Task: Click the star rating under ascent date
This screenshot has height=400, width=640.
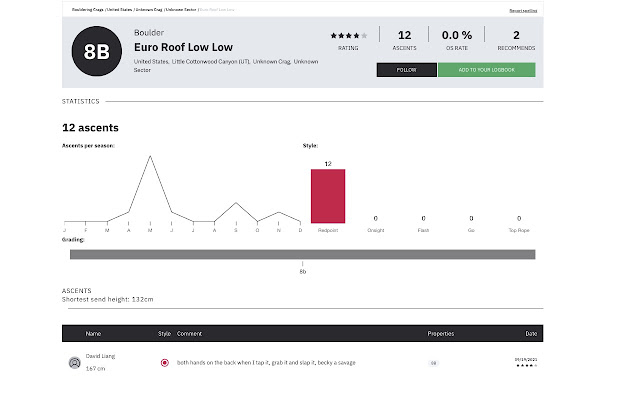Action: (x=525, y=366)
